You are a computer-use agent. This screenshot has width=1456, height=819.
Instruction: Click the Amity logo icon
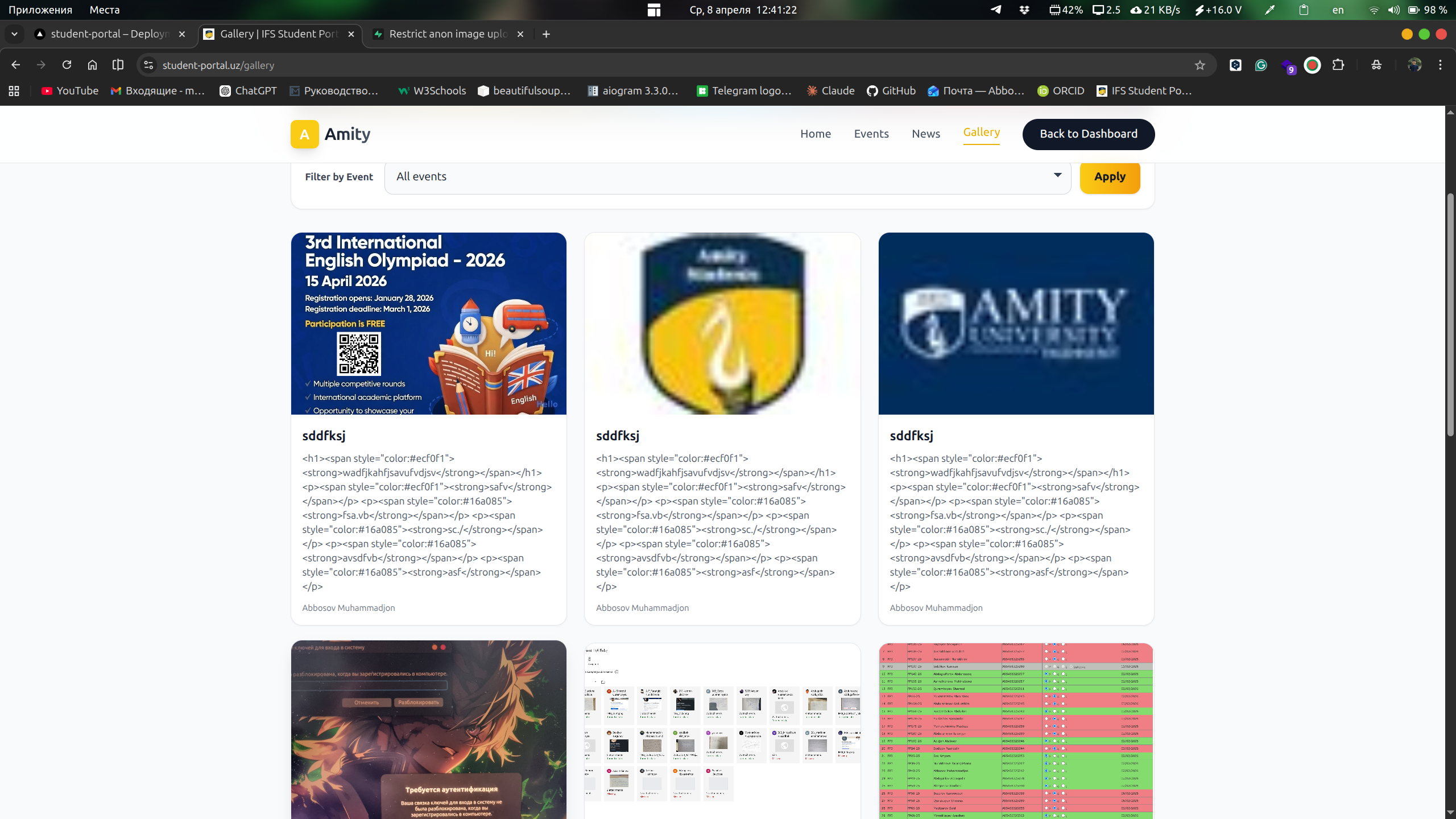[304, 134]
